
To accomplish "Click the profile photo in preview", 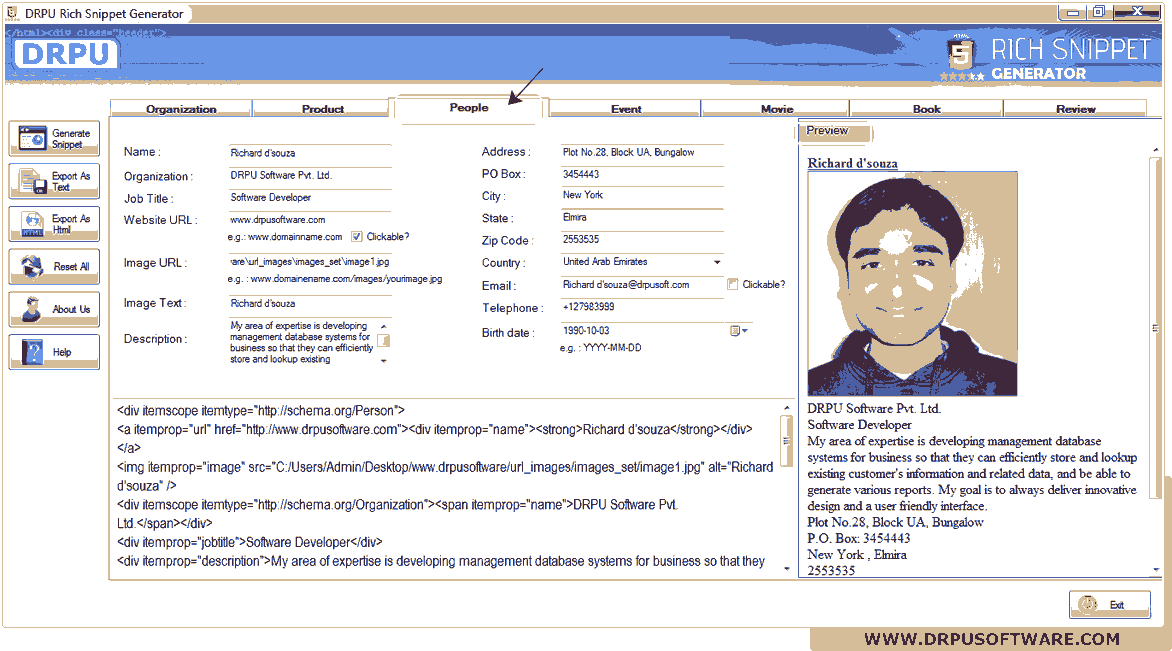I will coord(912,284).
